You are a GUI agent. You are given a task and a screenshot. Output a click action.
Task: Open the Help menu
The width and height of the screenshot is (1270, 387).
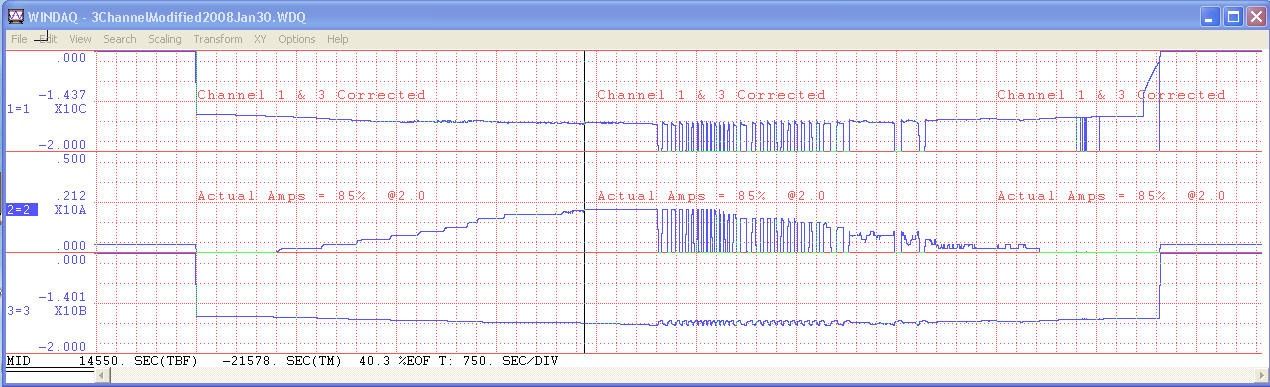pyautogui.click(x=338, y=39)
